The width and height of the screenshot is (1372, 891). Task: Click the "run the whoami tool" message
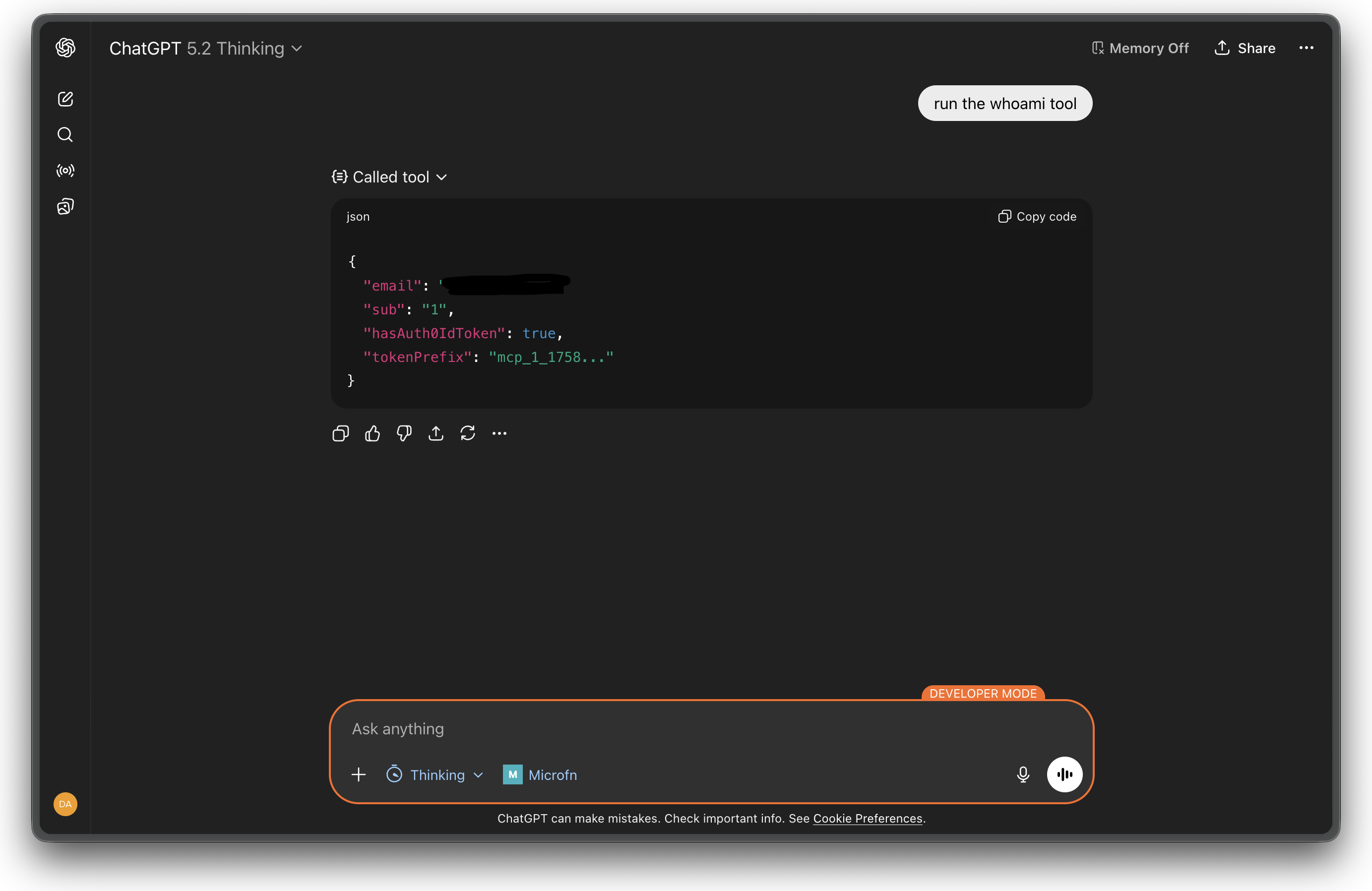[x=1005, y=104]
